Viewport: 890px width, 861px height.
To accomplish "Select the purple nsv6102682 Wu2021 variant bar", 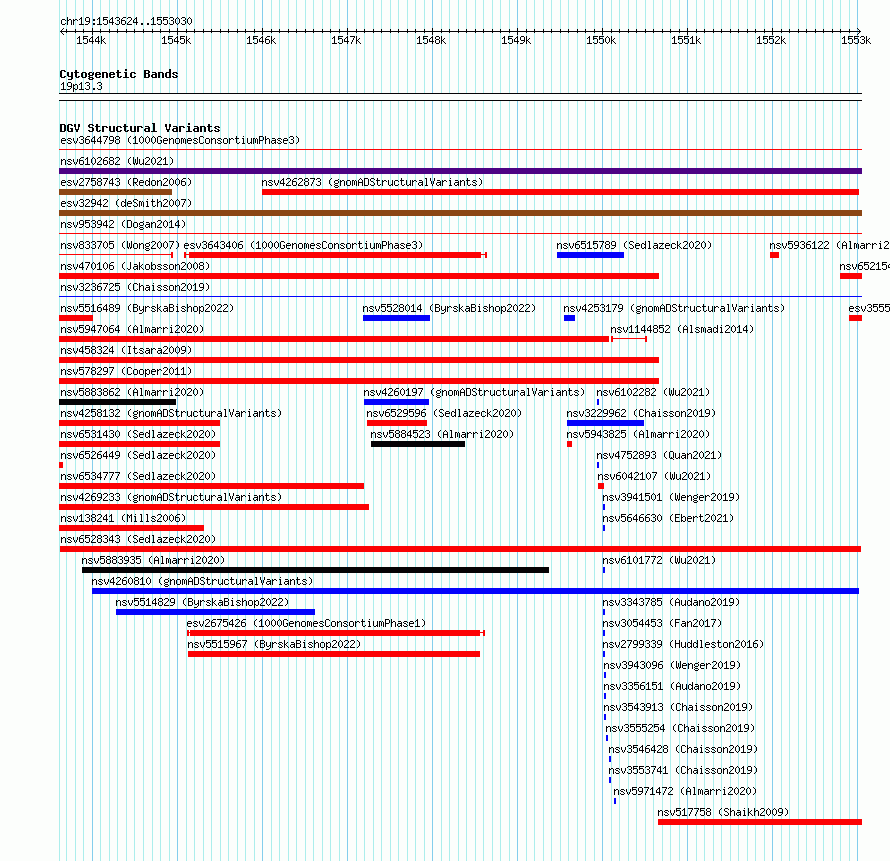I will (460, 171).
